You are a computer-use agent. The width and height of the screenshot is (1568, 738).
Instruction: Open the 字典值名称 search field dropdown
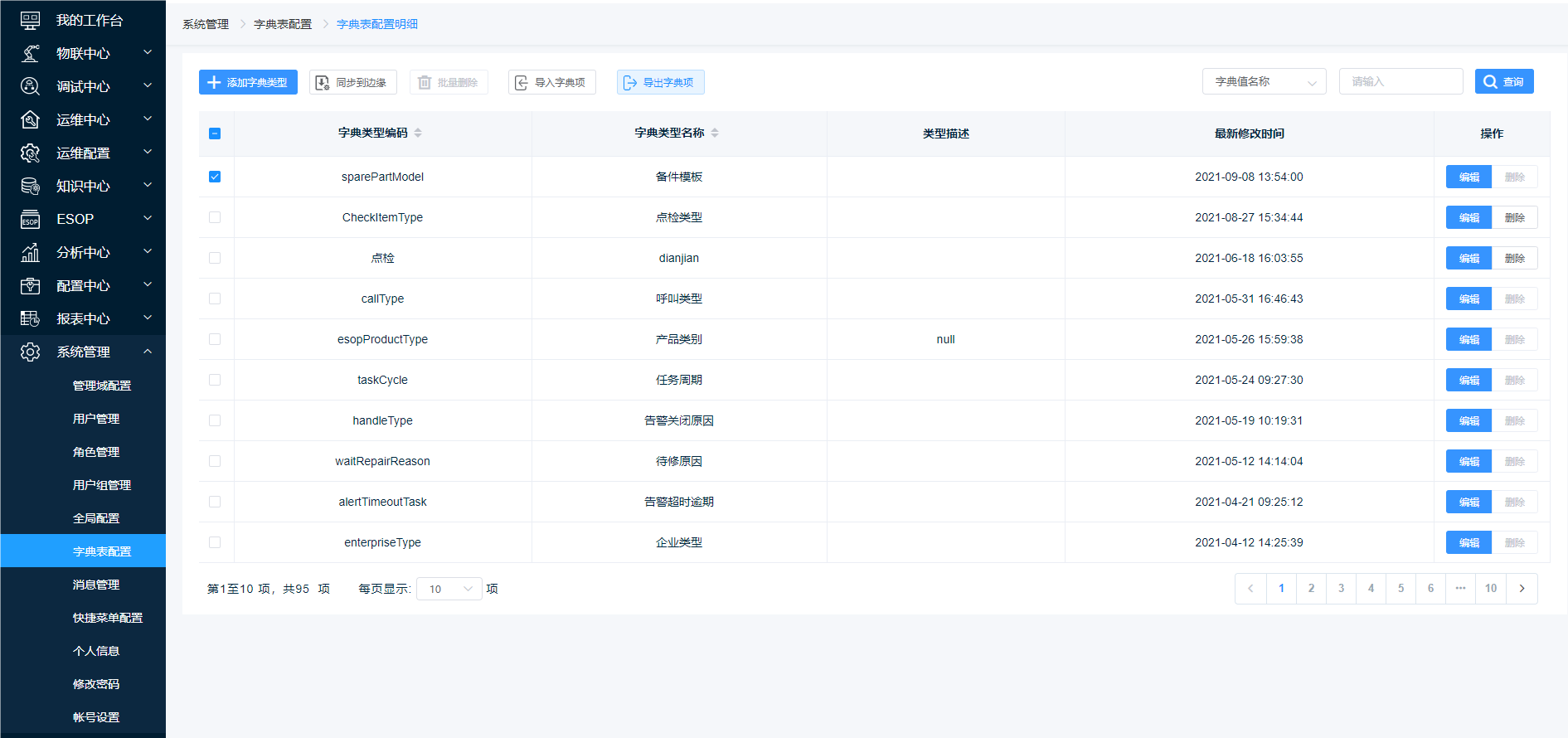click(1264, 82)
